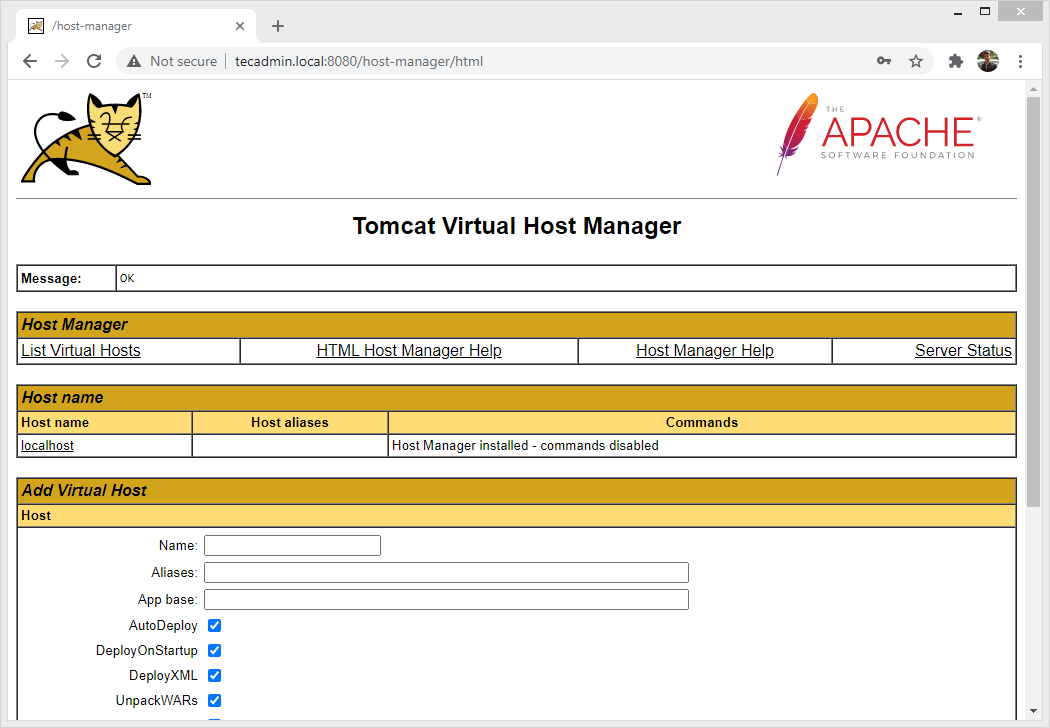This screenshot has height=728, width=1050.
Task: Focus the Name input field
Action: (293, 545)
